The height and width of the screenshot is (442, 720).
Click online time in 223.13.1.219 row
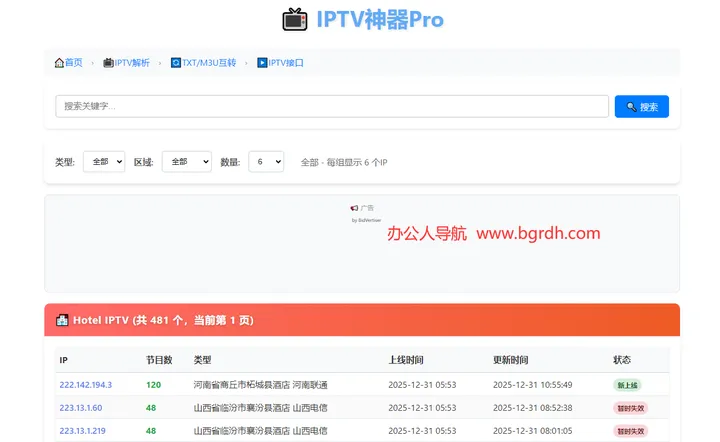tap(422, 431)
